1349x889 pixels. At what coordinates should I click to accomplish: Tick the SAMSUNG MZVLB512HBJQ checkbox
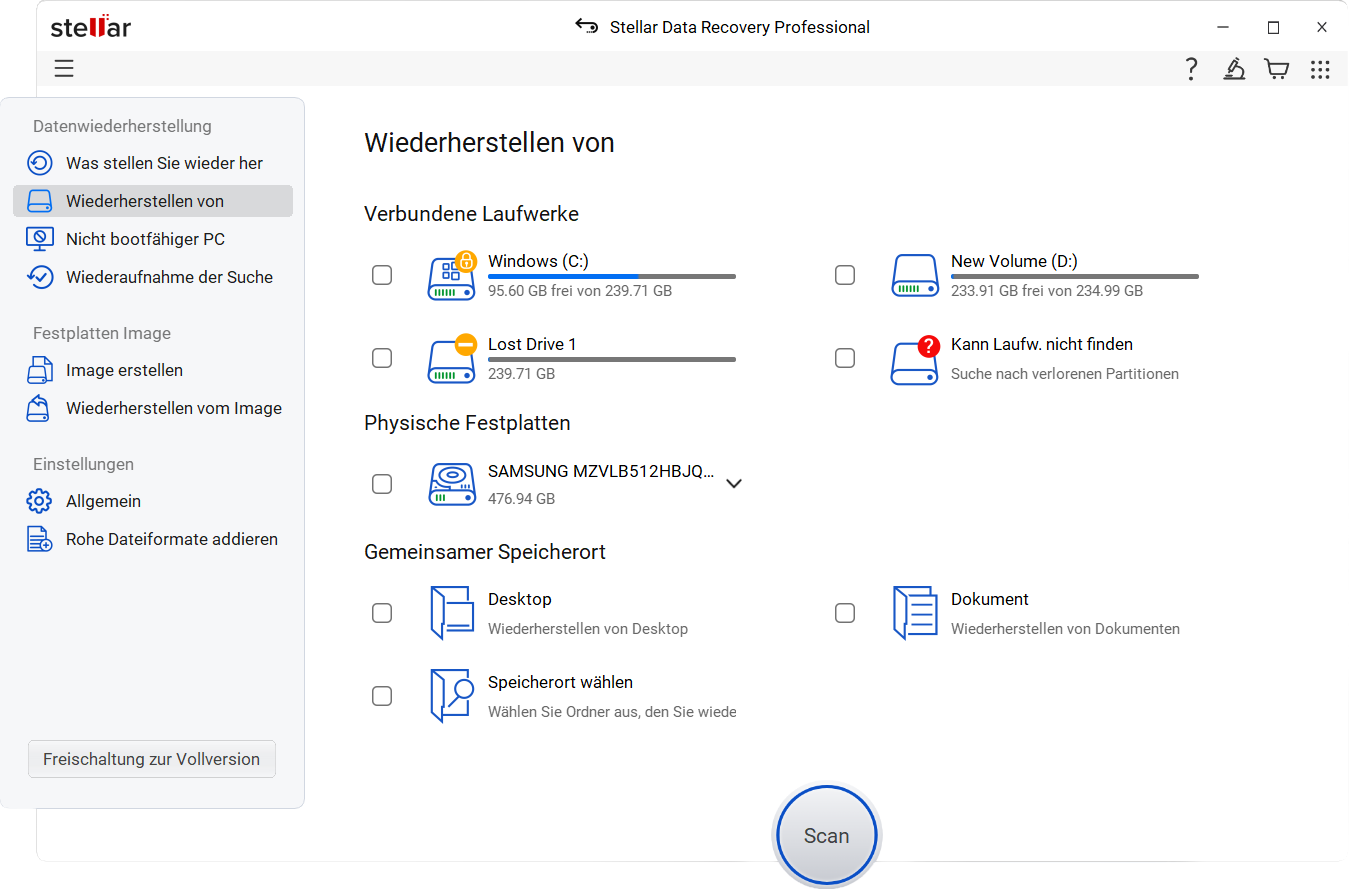coord(382,484)
